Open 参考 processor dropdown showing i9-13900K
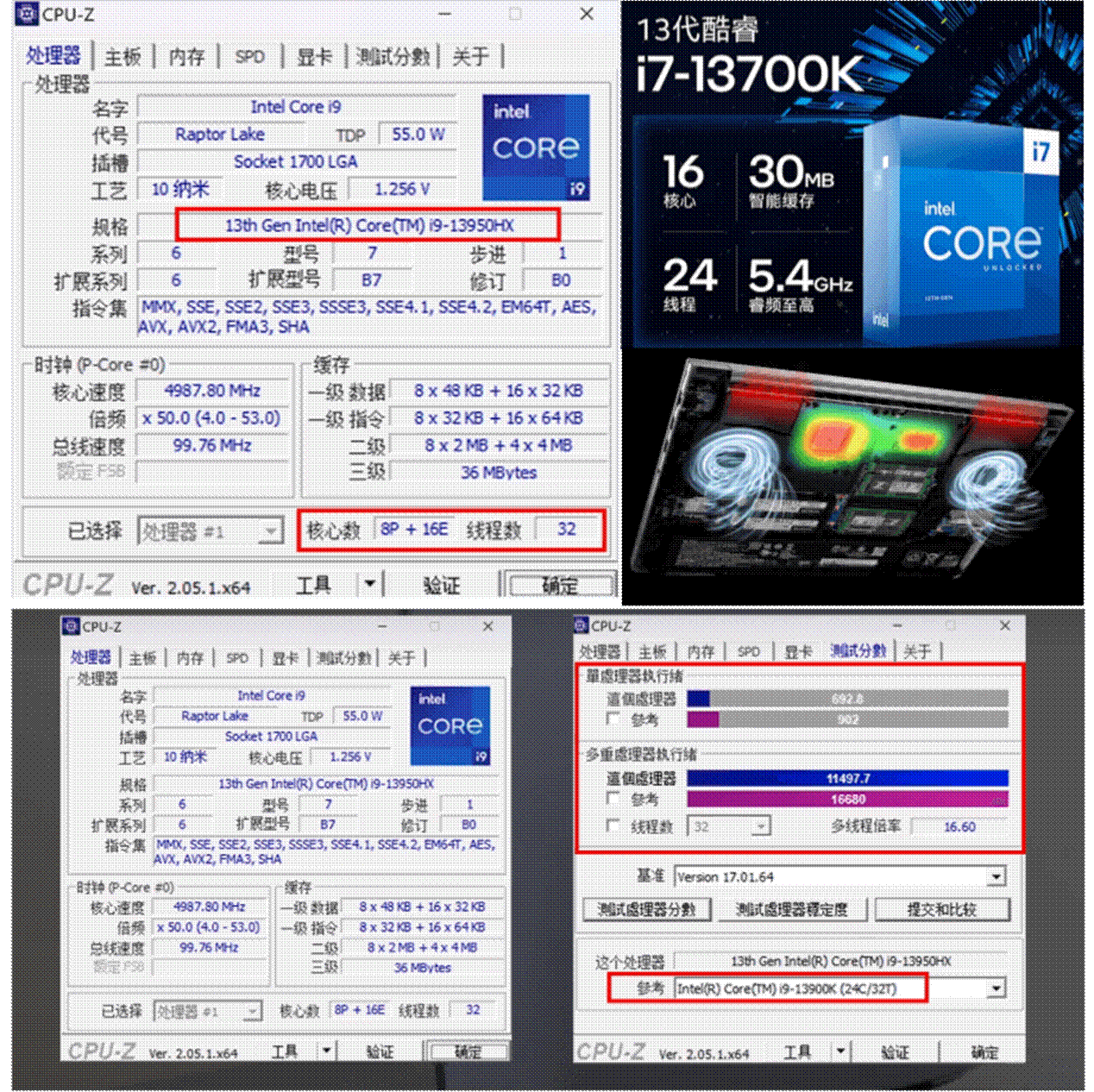Viewport: 1094px width, 1092px height. [x=839, y=988]
